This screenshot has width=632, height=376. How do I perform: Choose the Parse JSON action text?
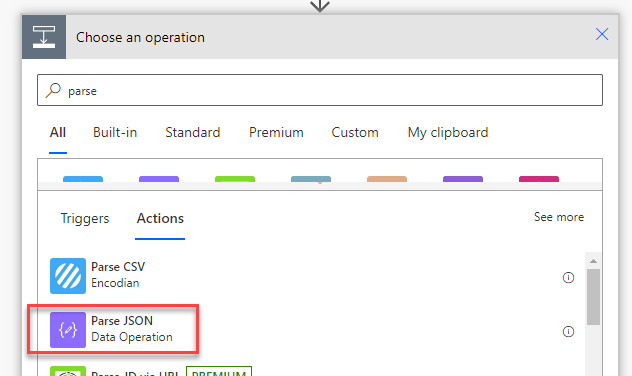122,321
